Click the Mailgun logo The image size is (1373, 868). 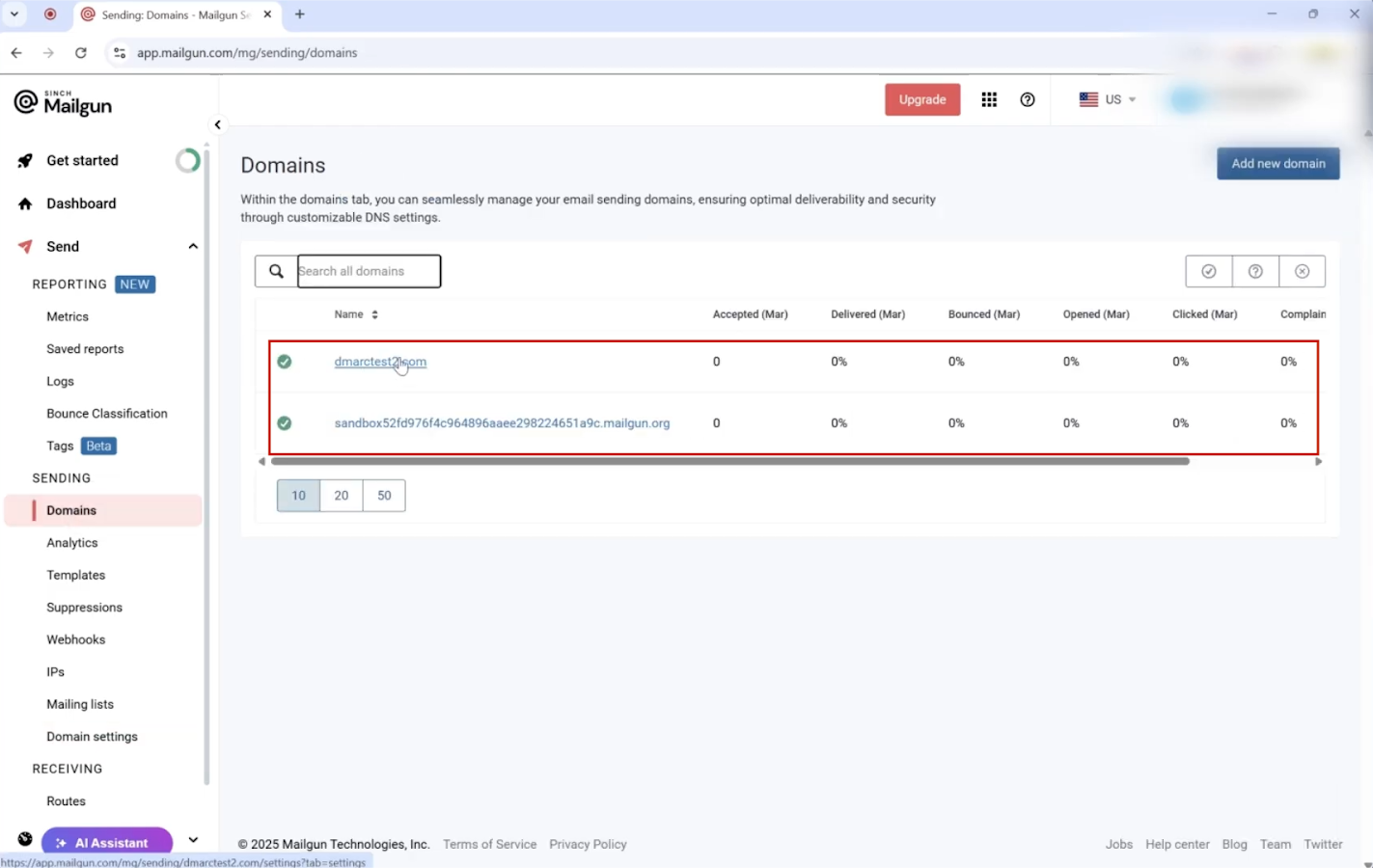point(64,103)
